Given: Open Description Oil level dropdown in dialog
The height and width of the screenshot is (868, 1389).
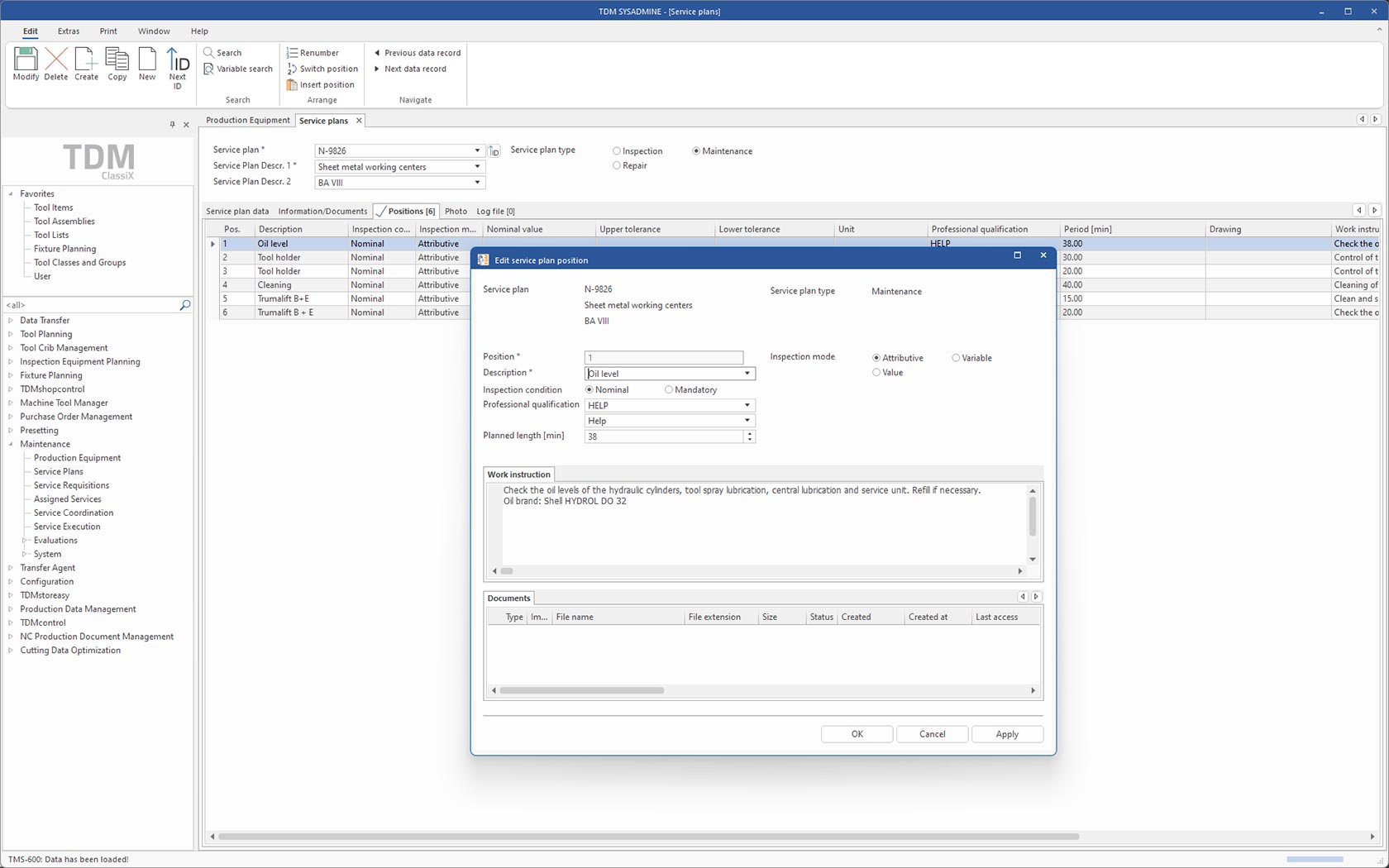Looking at the screenshot, I should coord(747,374).
